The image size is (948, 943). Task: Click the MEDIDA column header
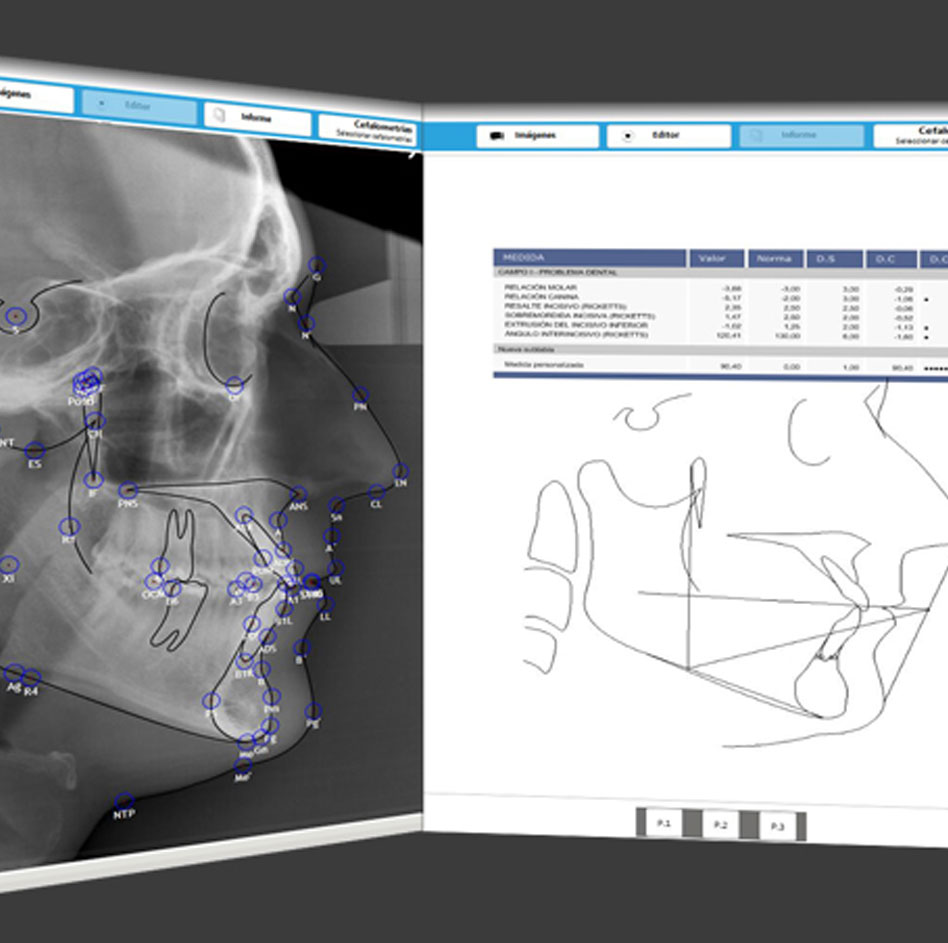tap(590, 258)
